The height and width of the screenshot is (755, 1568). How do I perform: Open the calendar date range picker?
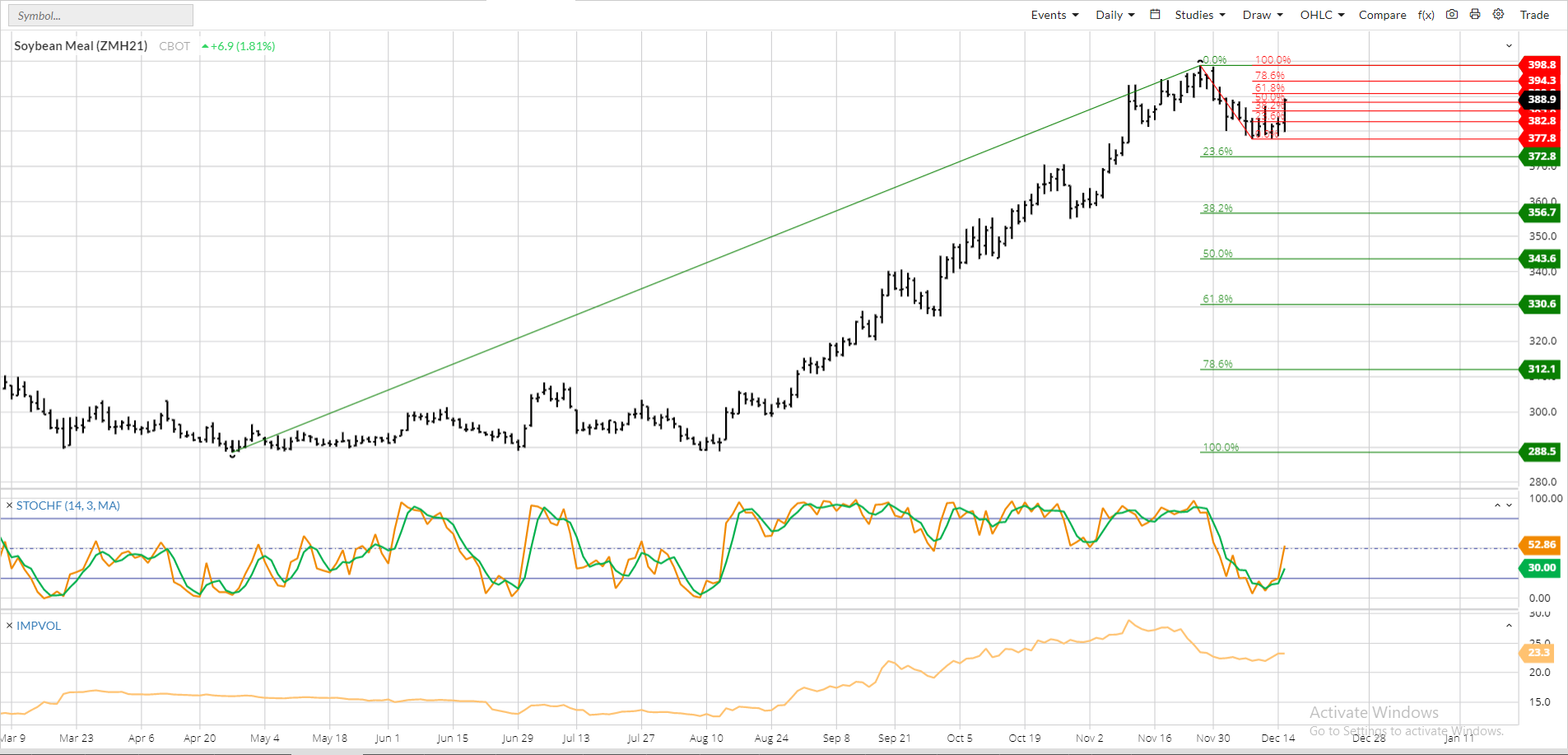click(1155, 15)
